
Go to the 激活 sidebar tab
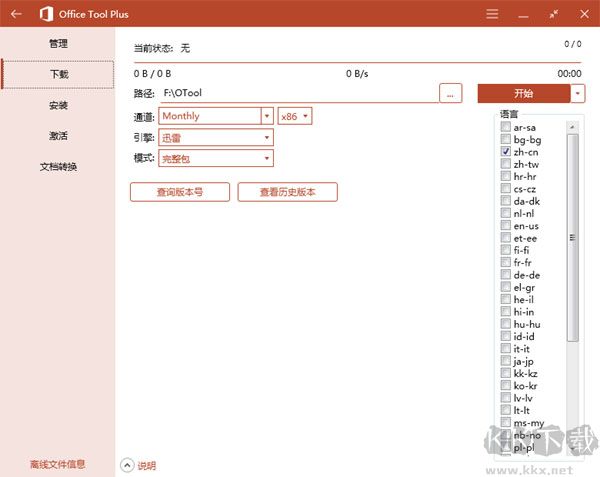click(x=58, y=136)
